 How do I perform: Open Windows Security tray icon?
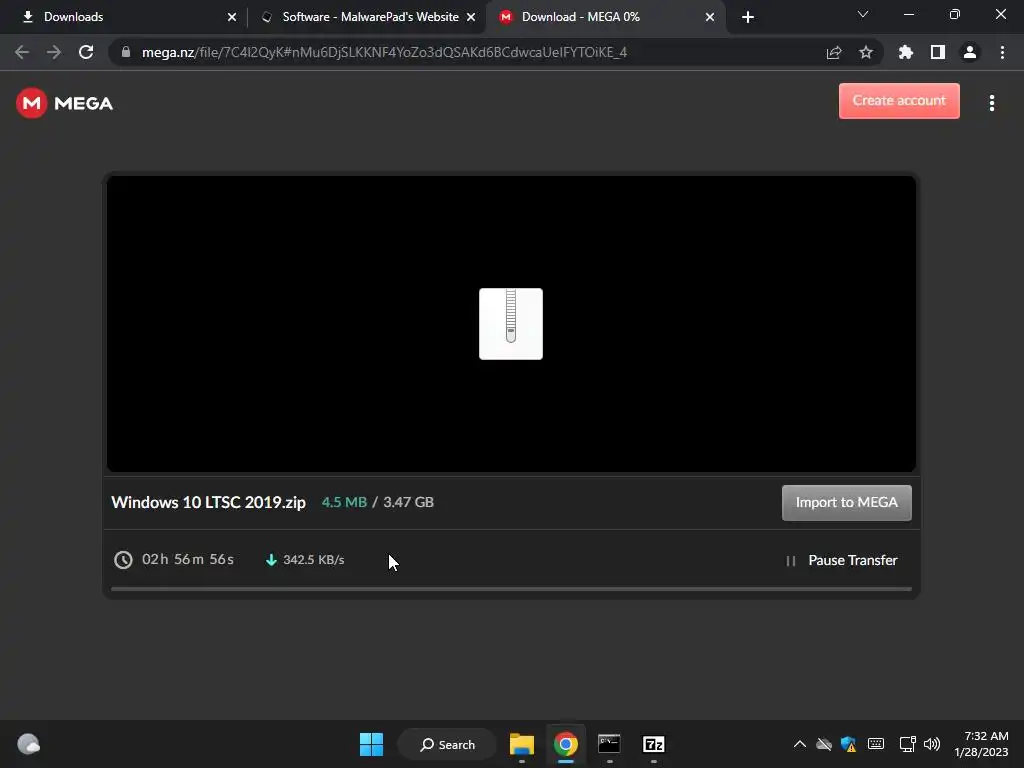pyautogui.click(x=848, y=744)
